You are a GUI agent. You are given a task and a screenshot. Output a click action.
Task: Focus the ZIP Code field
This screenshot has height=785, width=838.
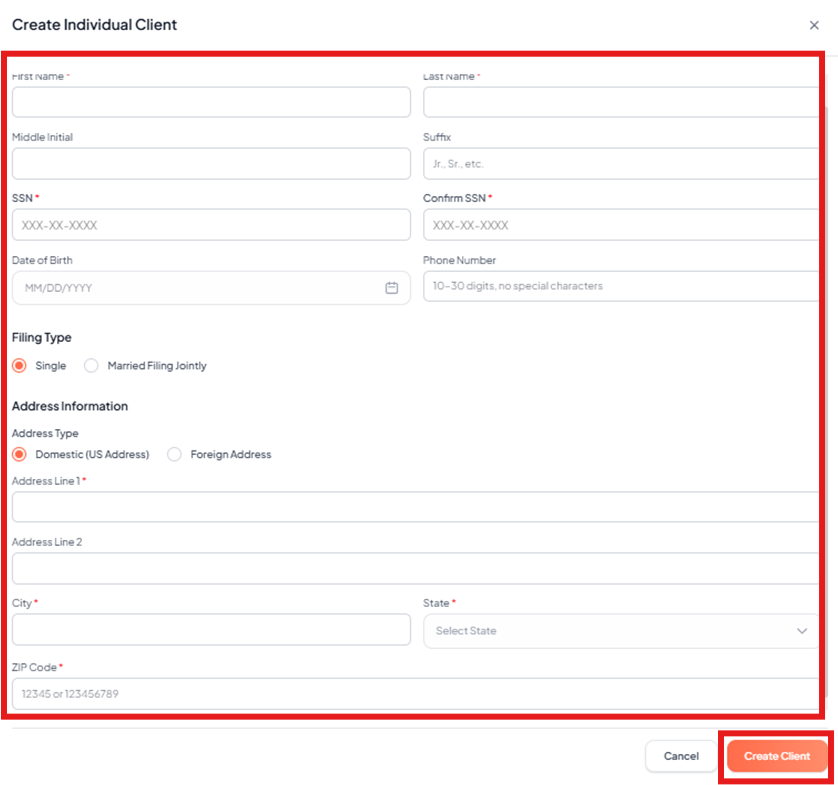pyautogui.click(x=415, y=693)
